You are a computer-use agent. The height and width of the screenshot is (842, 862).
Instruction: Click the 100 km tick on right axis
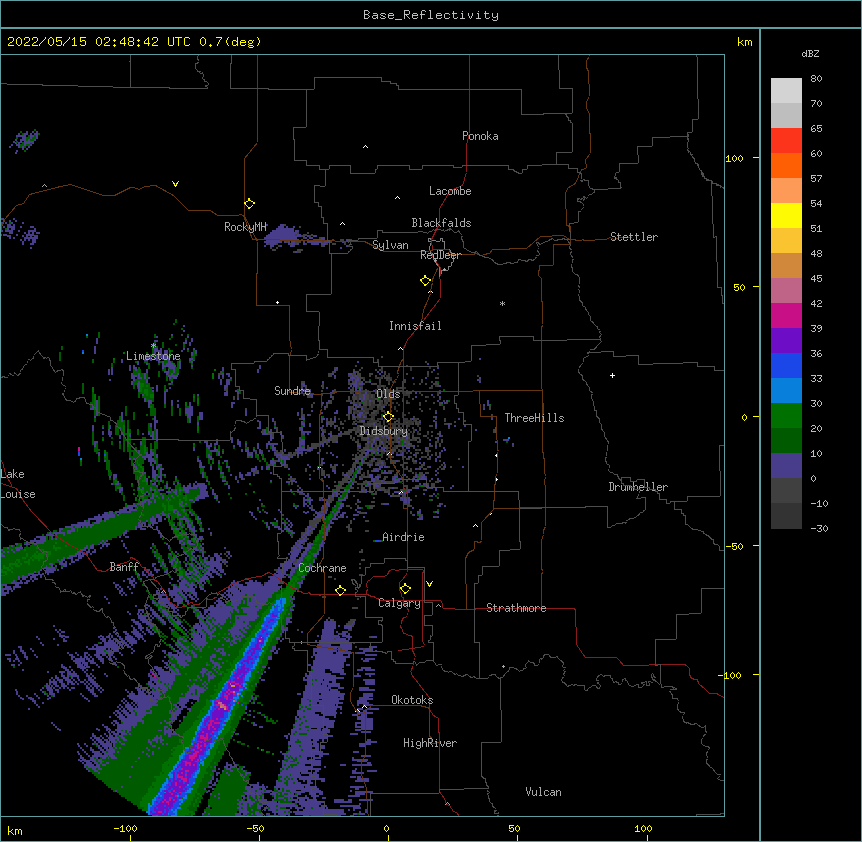[x=734, y=158]
